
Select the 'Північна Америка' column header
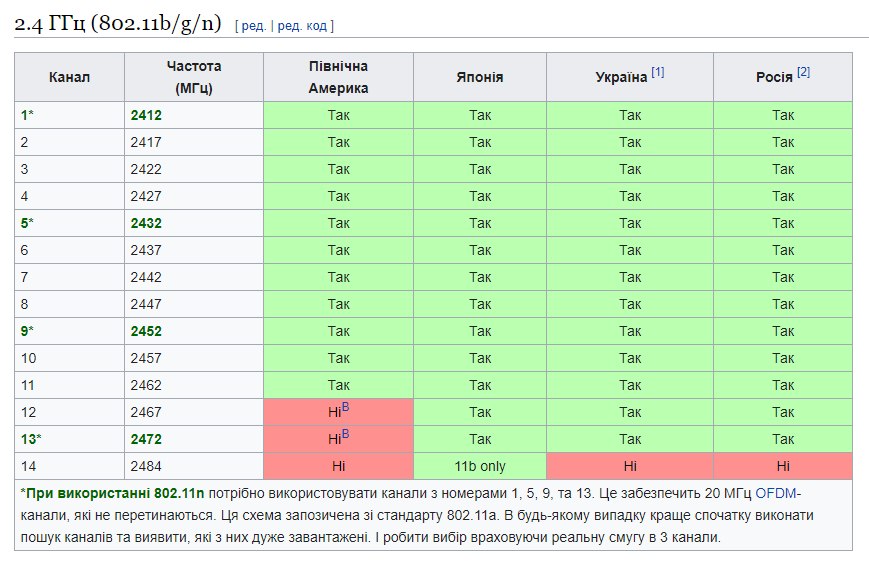click(x=338, y=77)
